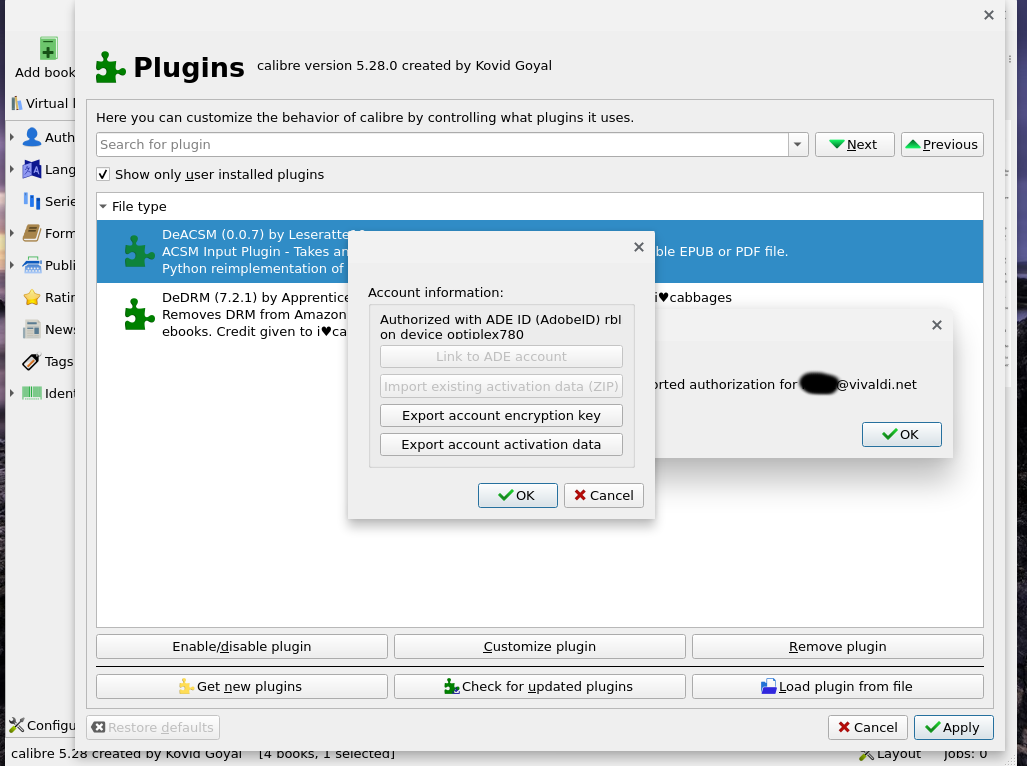
Task: Click Export account activation data
Action: point(501,444)
